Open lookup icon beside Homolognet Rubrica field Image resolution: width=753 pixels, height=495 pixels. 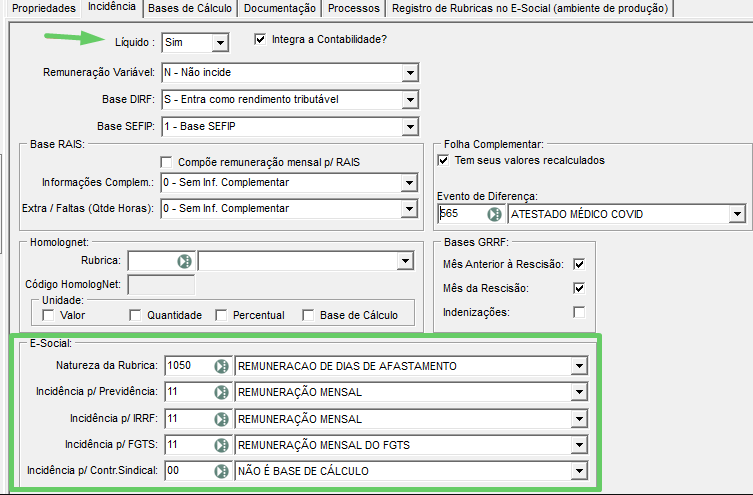(x=184, y=261)
